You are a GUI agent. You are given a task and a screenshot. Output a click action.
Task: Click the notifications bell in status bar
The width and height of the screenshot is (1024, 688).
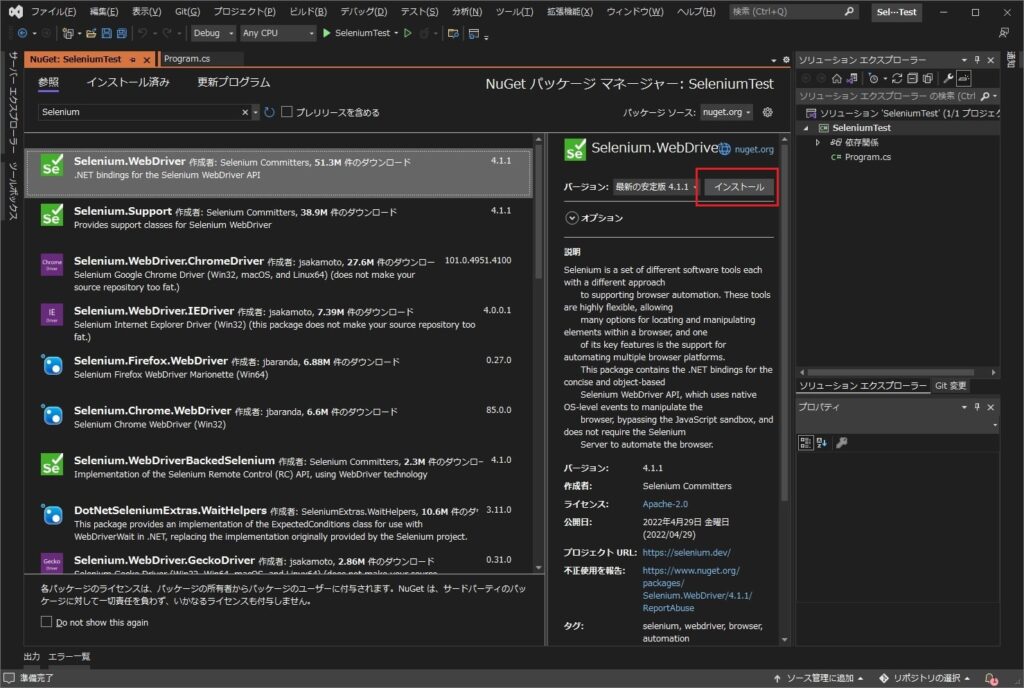coord(991,679)
